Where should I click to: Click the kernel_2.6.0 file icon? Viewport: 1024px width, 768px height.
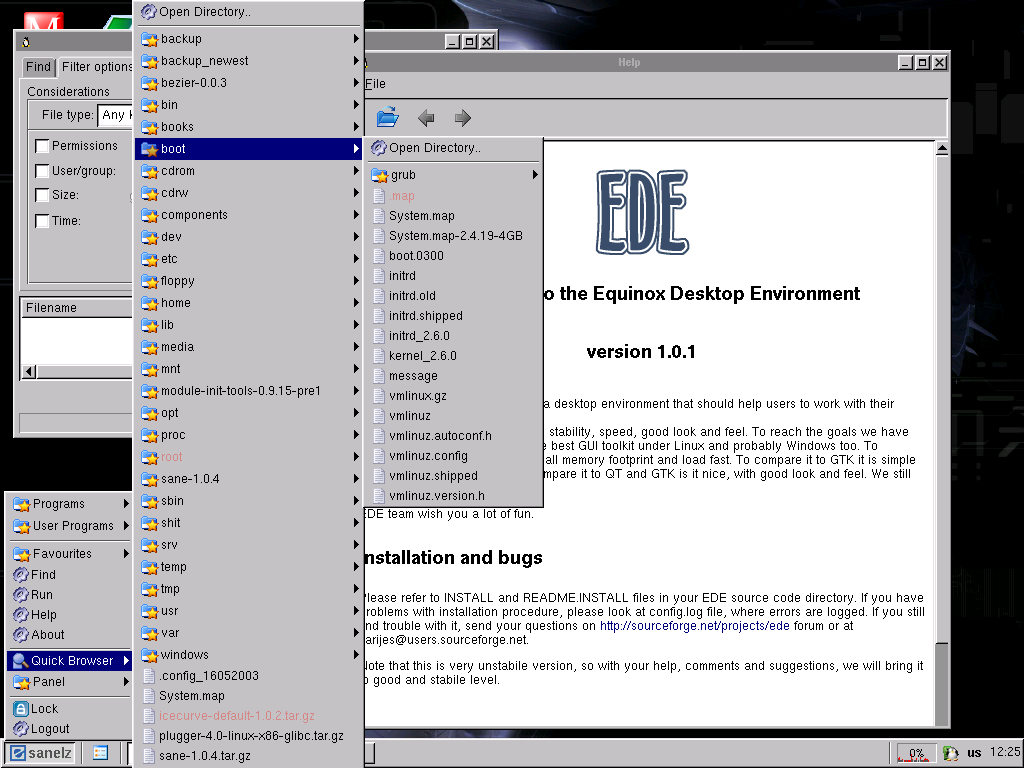[379, 356]
